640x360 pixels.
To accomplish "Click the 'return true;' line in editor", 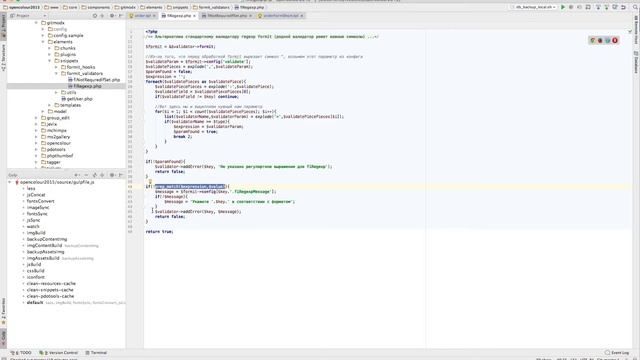I will coord(160,231).
